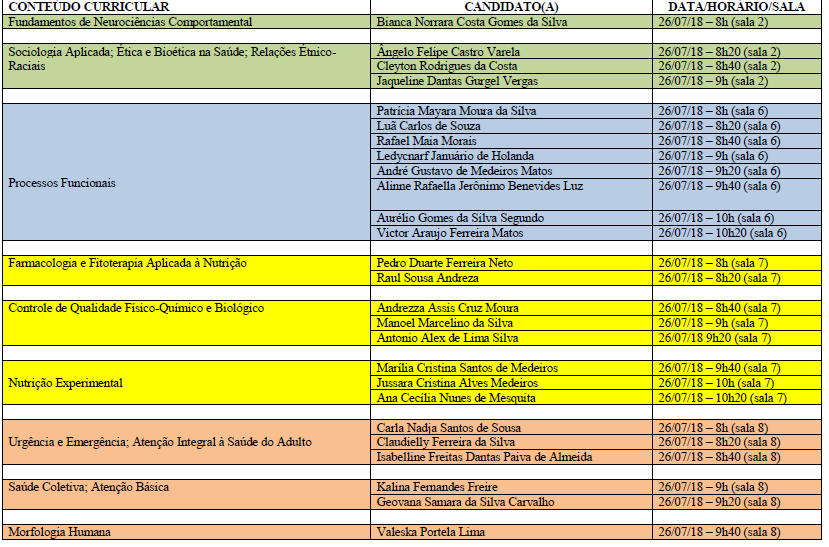This screenshot has height=547, width=829.
Task: Click the 'CANDIDATO(A)' column header
Action: pos(511,7)
